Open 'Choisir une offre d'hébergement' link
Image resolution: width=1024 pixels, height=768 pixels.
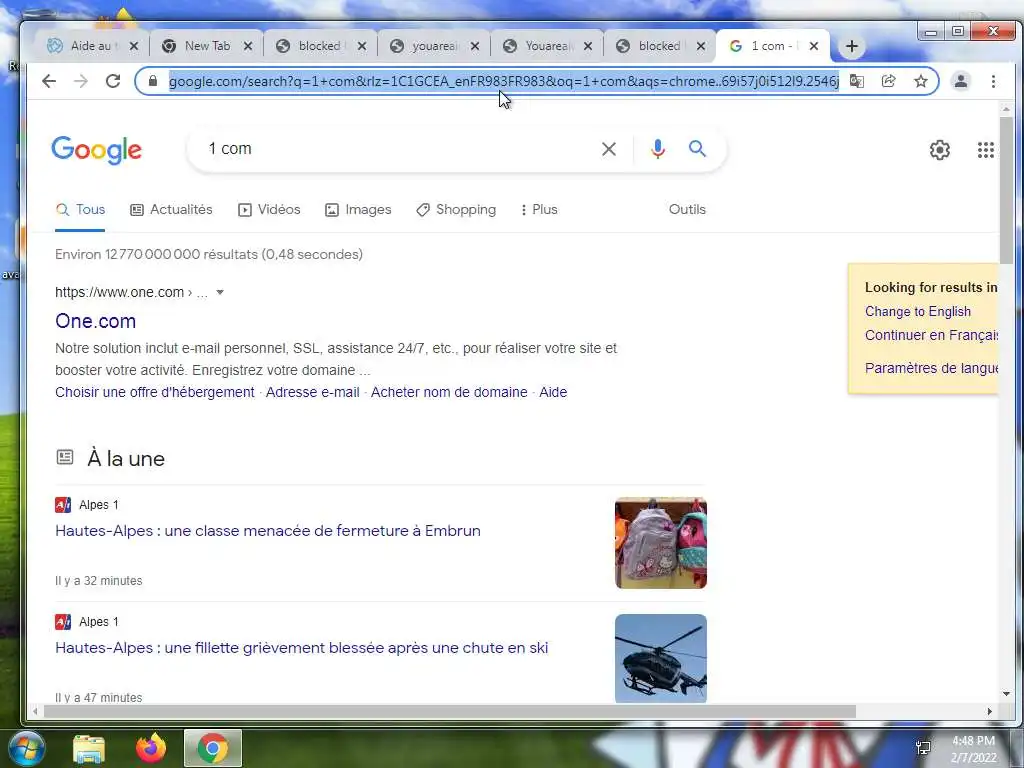(x=155, y=392)
